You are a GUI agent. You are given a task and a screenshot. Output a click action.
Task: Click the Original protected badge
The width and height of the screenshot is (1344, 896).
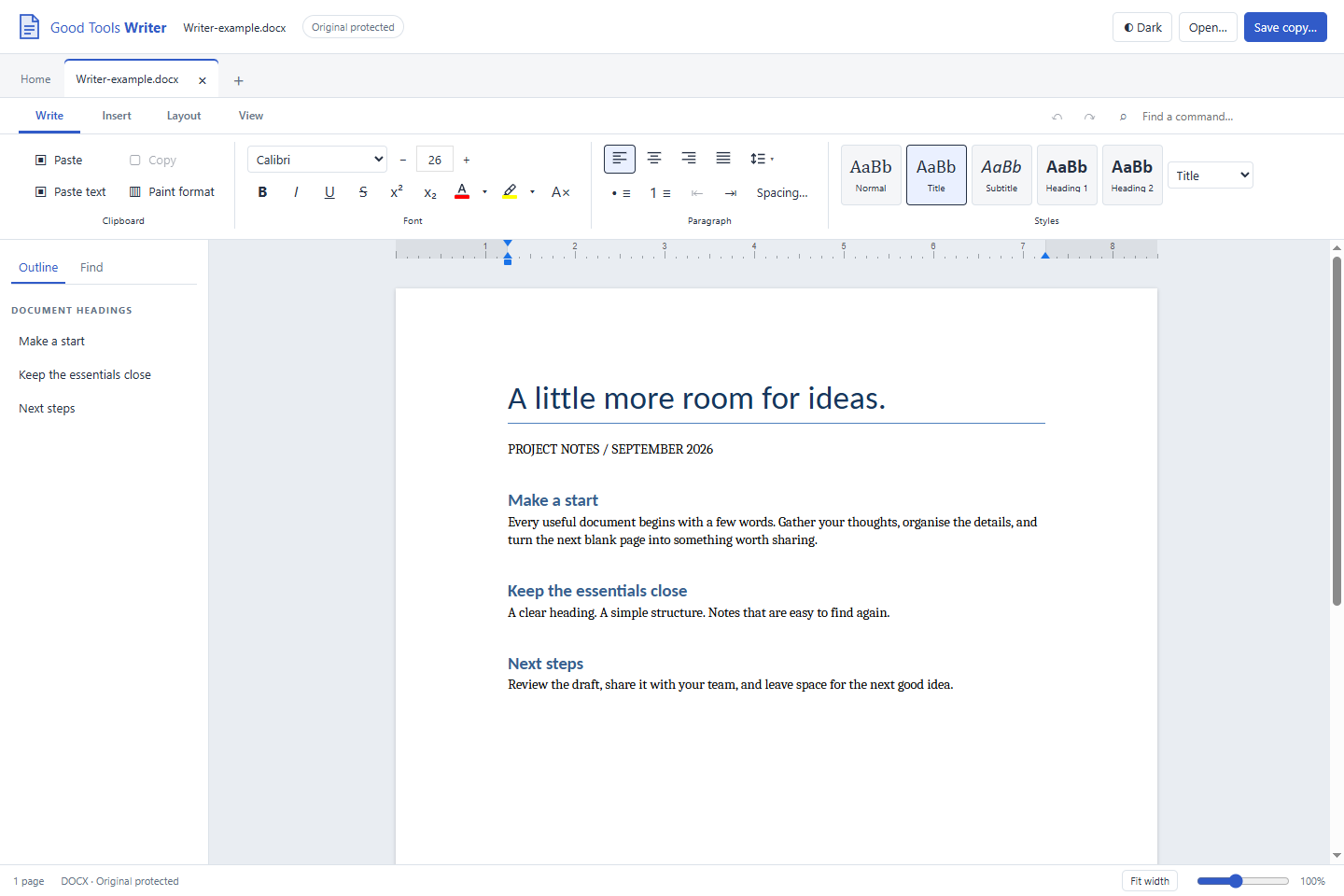coord(353,27)
